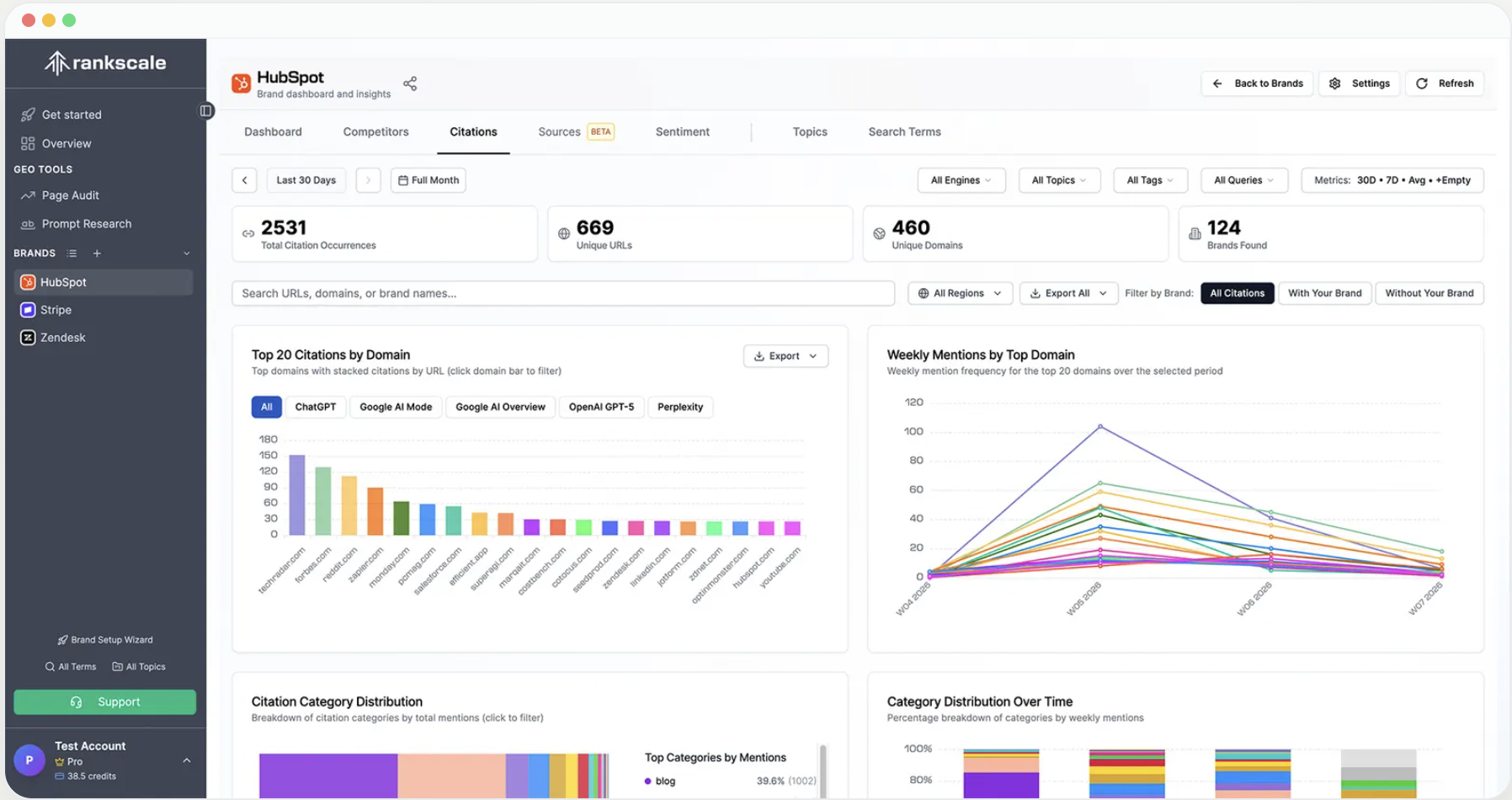Go to next period with right arrow

point(368,180)
